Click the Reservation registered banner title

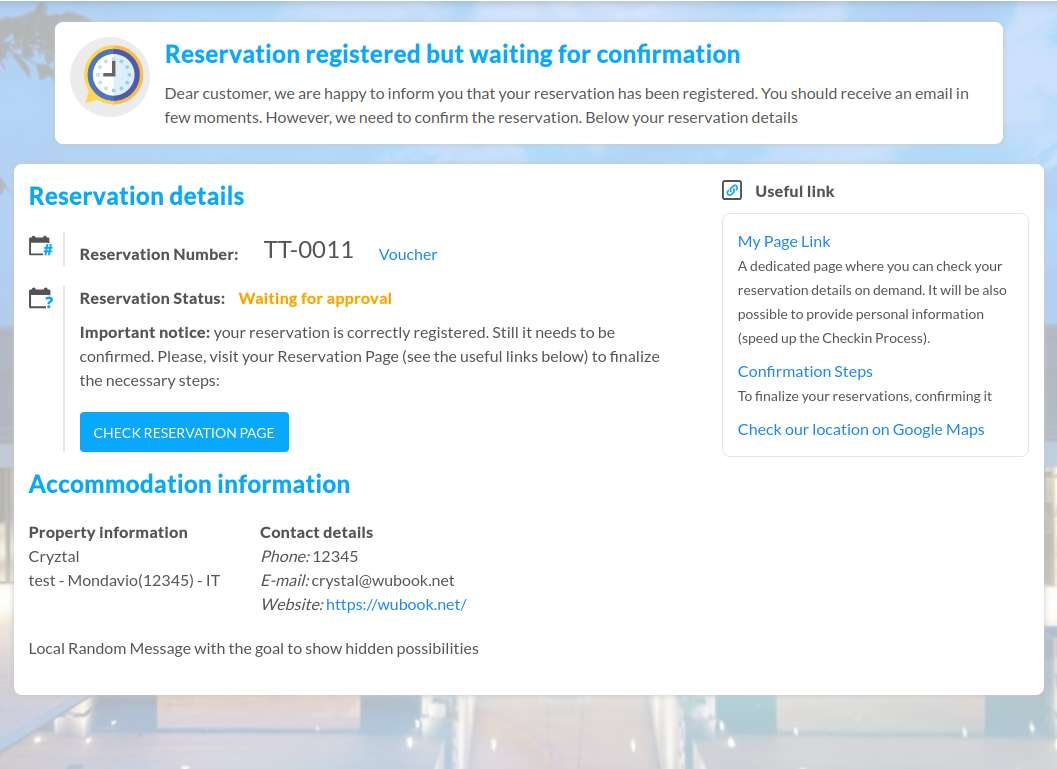point(452,54)
